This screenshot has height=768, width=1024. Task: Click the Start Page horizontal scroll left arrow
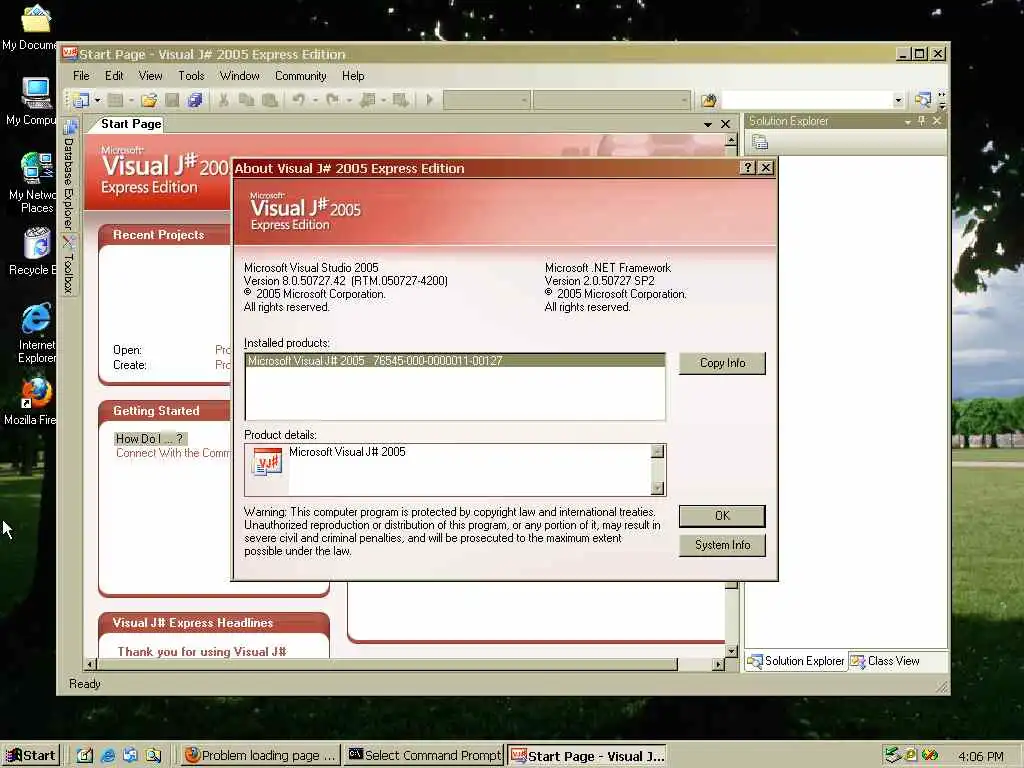[90, 665]
